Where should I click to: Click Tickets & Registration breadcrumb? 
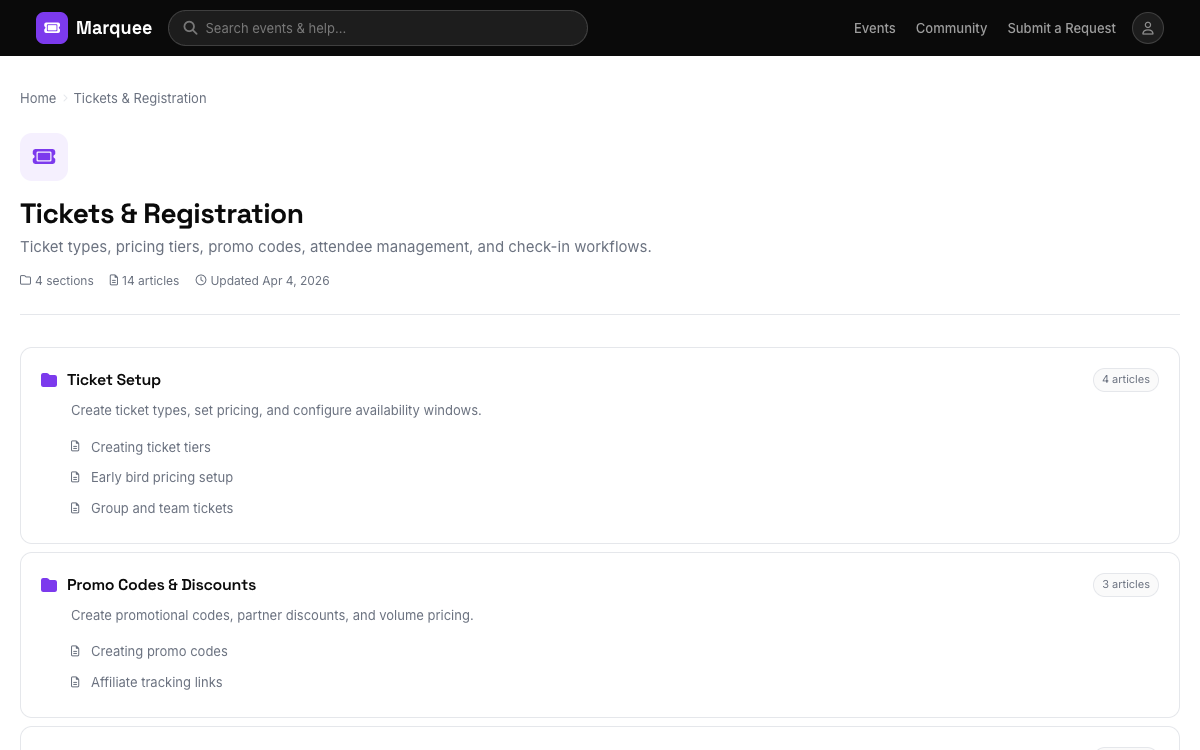tap(140, 98)
